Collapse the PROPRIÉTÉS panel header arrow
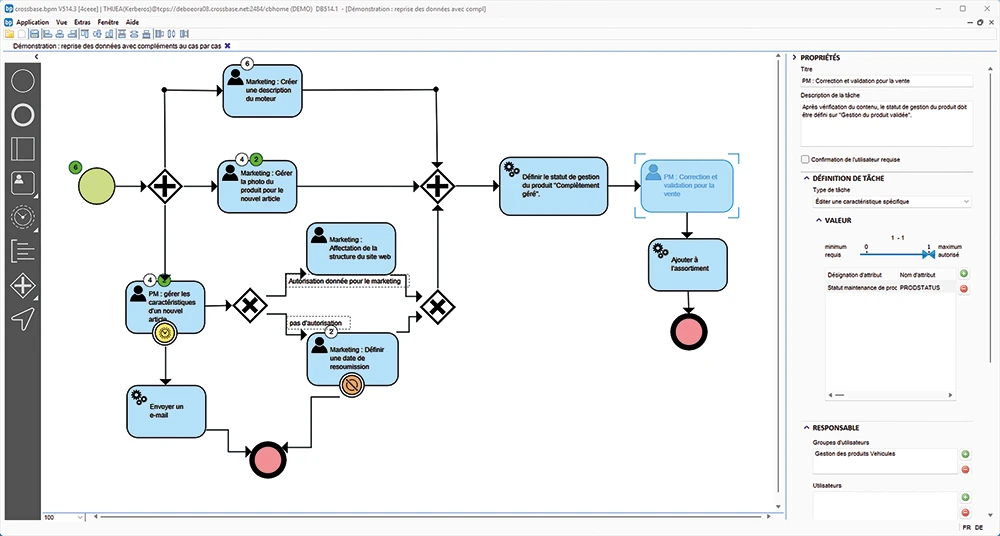Screen dimensions: 1000x536 tap(795, 57)
